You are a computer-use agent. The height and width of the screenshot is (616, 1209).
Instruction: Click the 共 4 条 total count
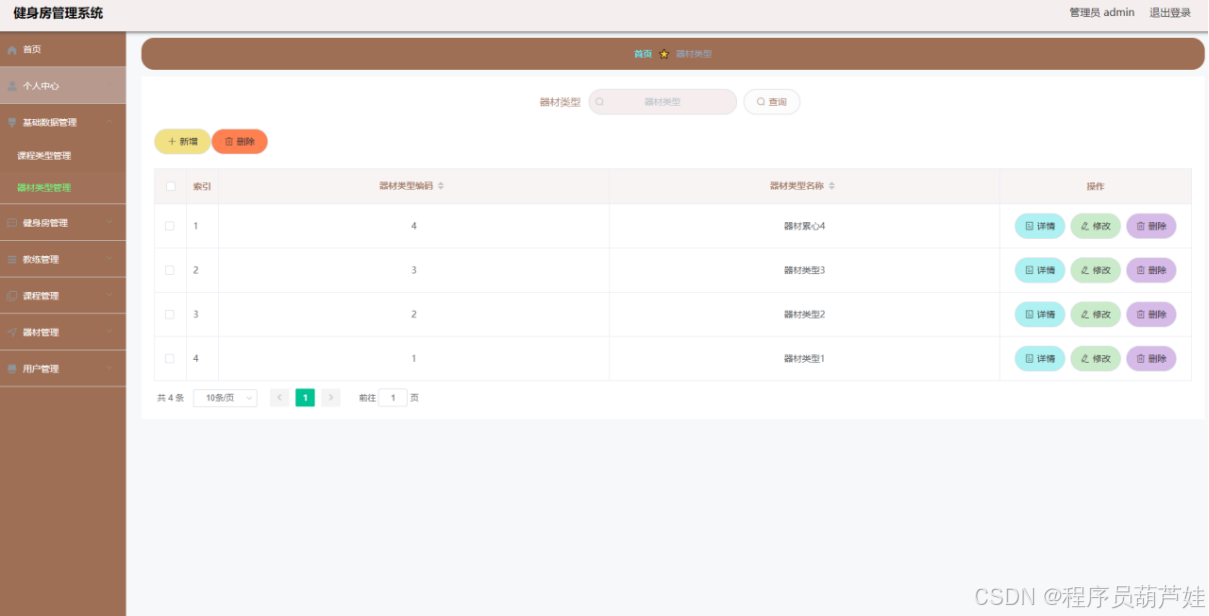170,398
